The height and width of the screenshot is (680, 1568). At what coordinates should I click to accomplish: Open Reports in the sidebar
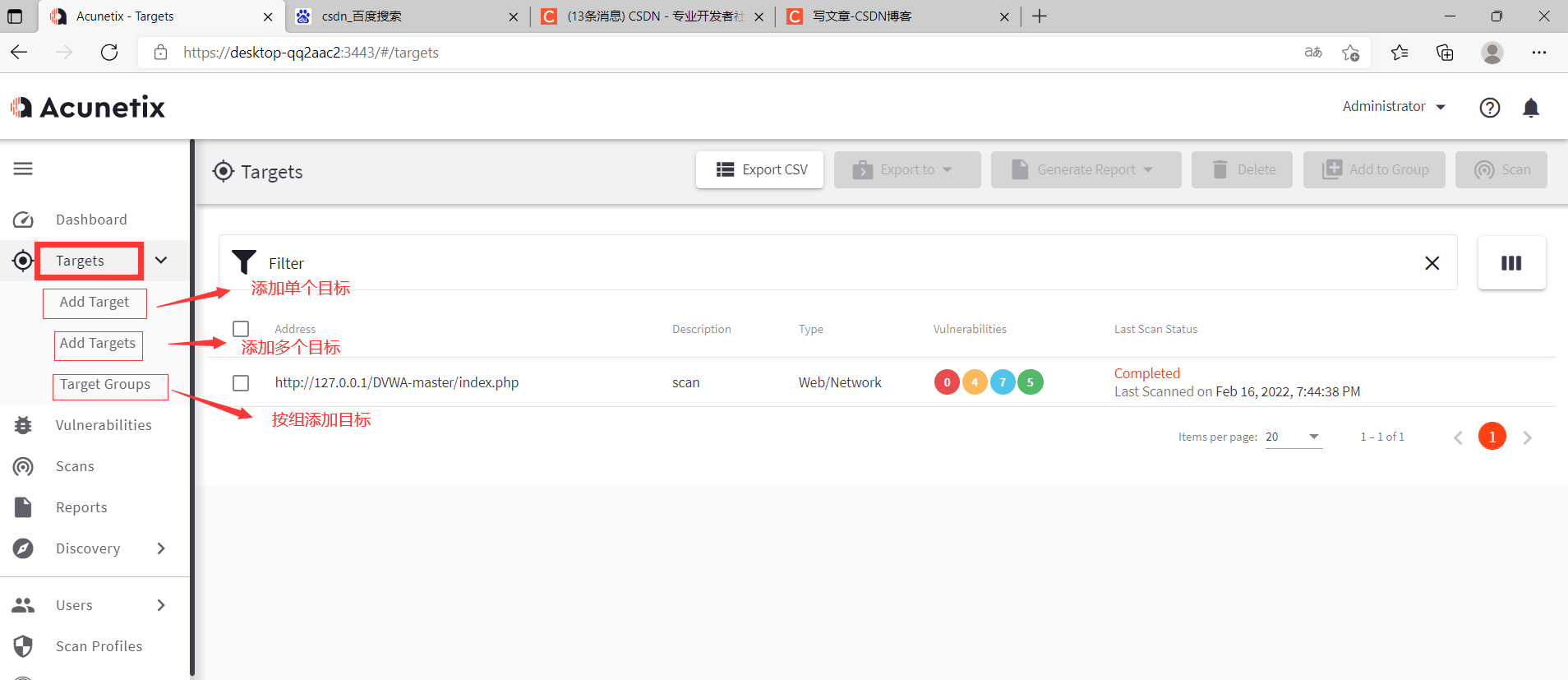(81, 507)
